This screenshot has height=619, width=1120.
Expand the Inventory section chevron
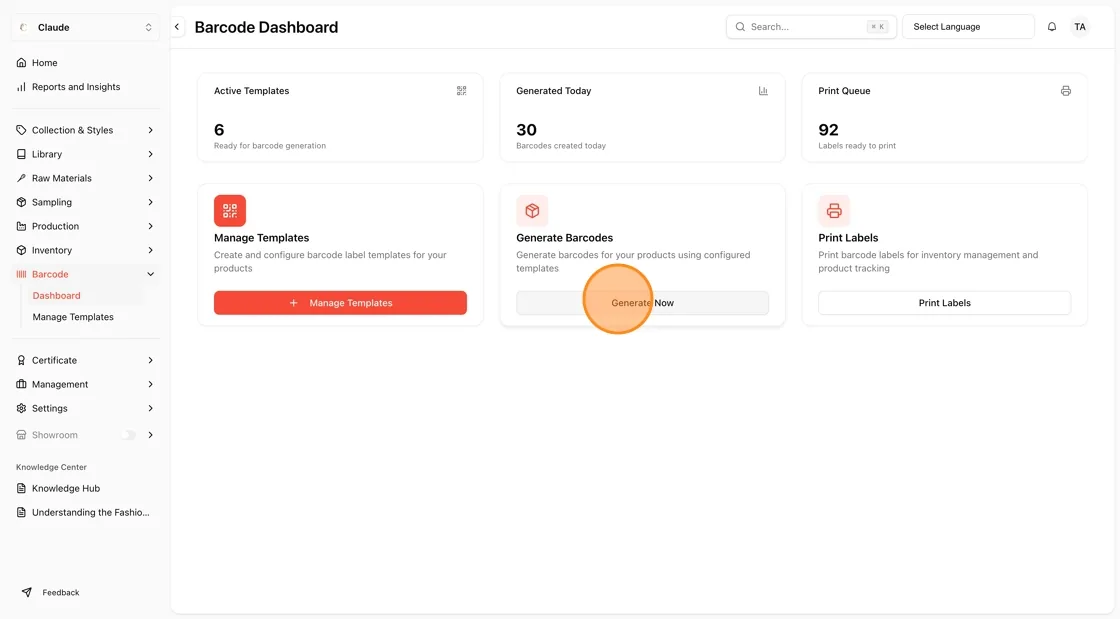[x=150, y=251]
